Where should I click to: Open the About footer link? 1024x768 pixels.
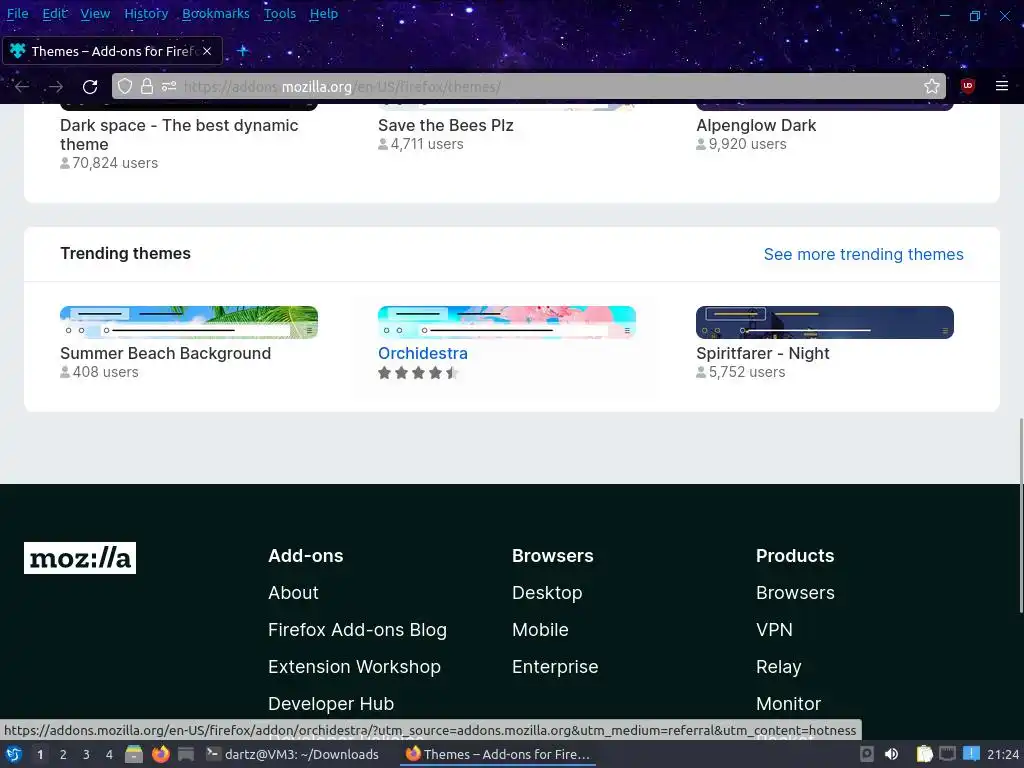tap(293, 592)
